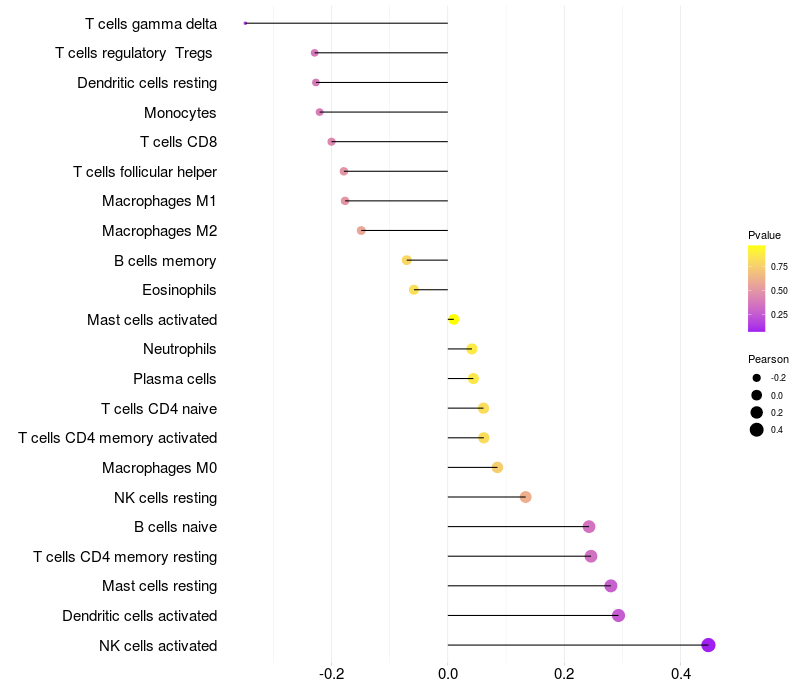Click the 0.0 x-axis tick label
Screen dimensions: 800x700
pyautogui.click(x=448, y=675)
